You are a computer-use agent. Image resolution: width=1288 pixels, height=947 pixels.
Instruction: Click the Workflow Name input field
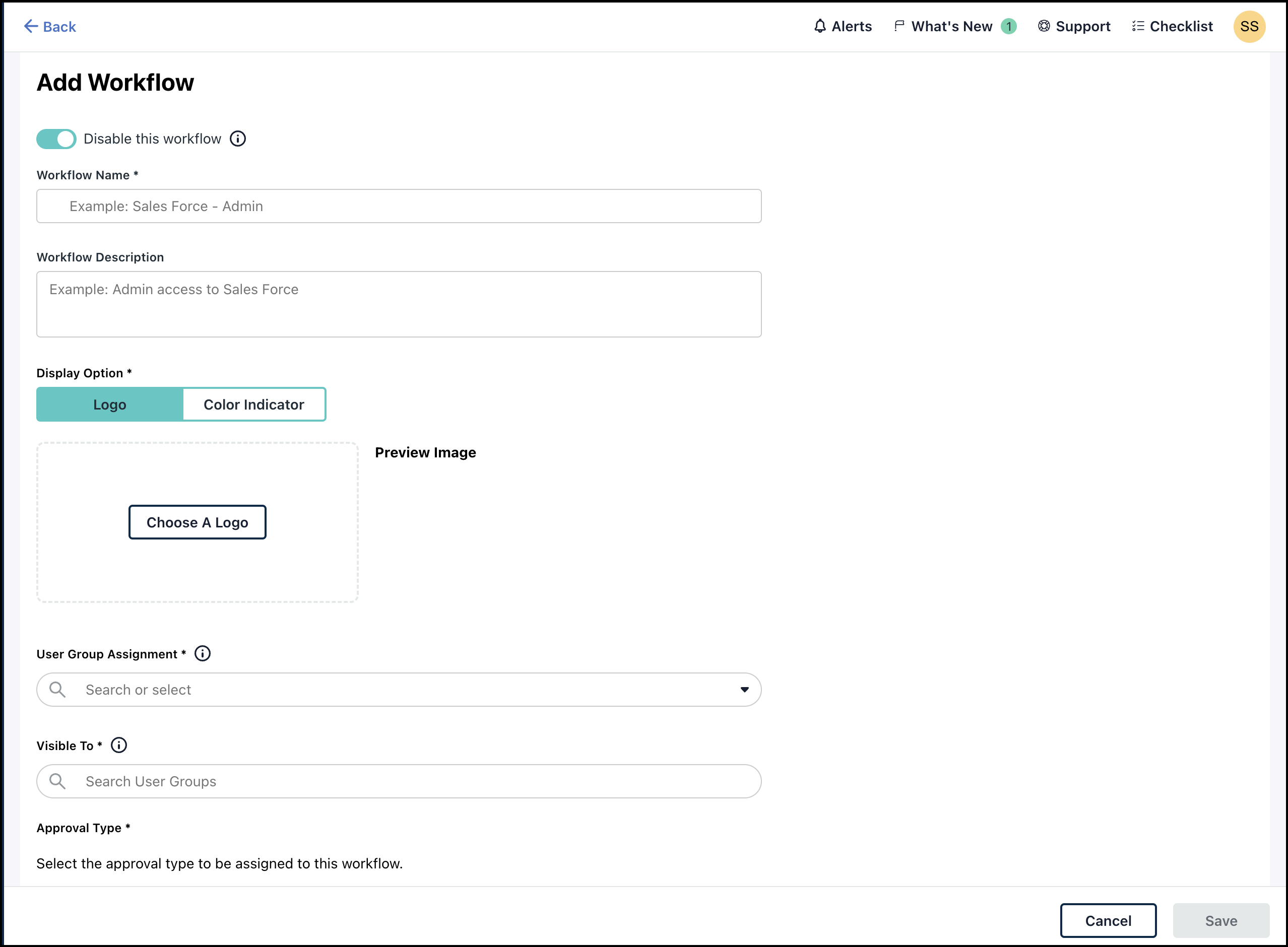click(x=399, y=206)
